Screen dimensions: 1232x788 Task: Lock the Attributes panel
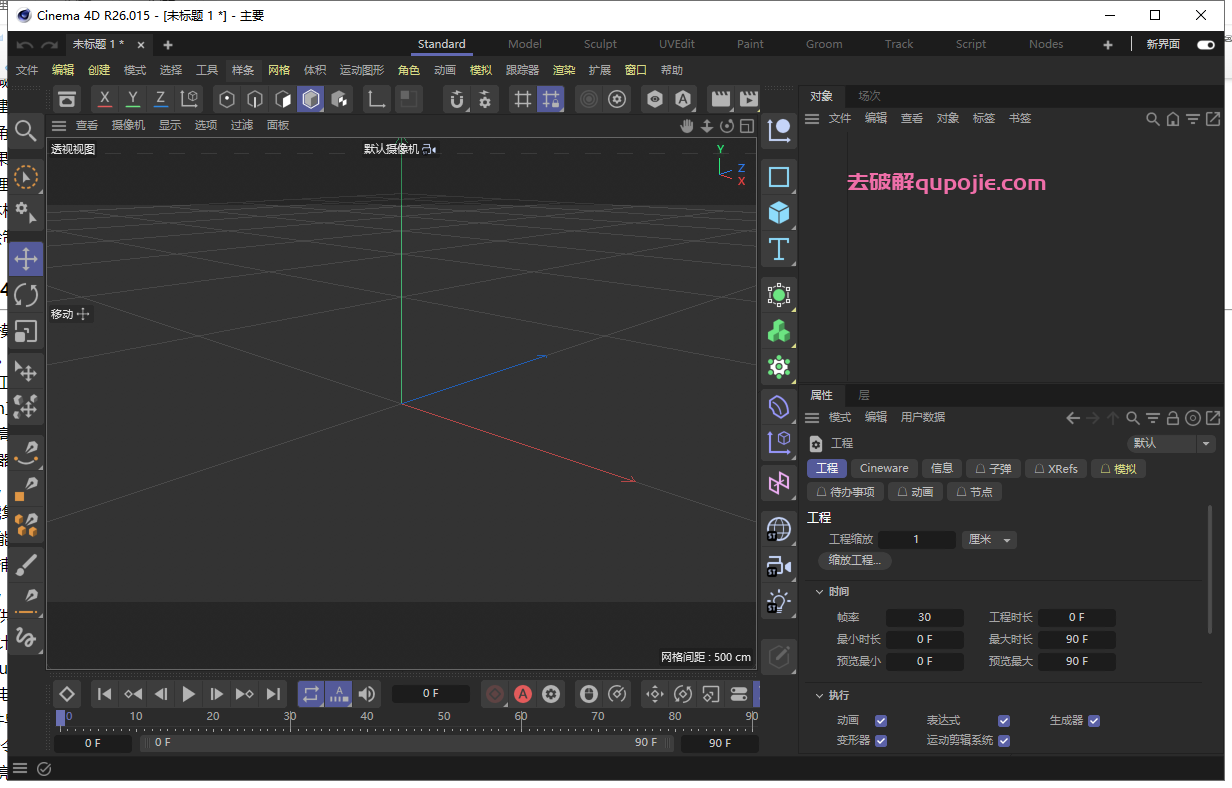pyautogui.click(x=1173, y=418)
